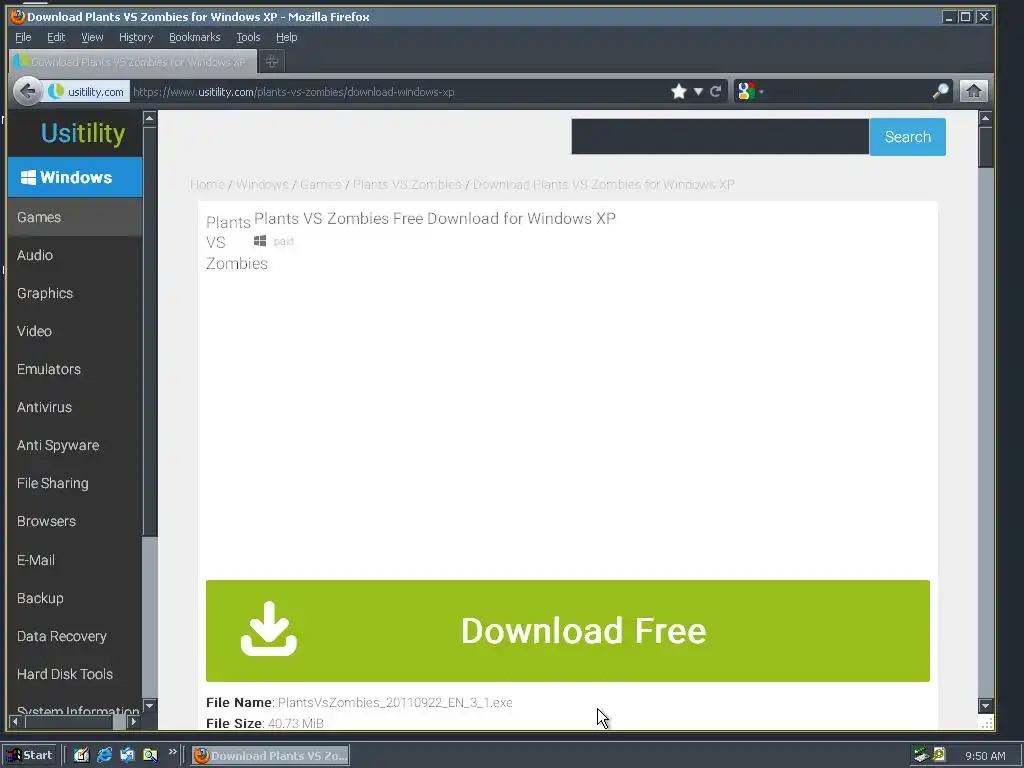Click sidebar scrollbar down arrow
The width and height of the screenshot is (1024, 768).
(x=150, y=705)
